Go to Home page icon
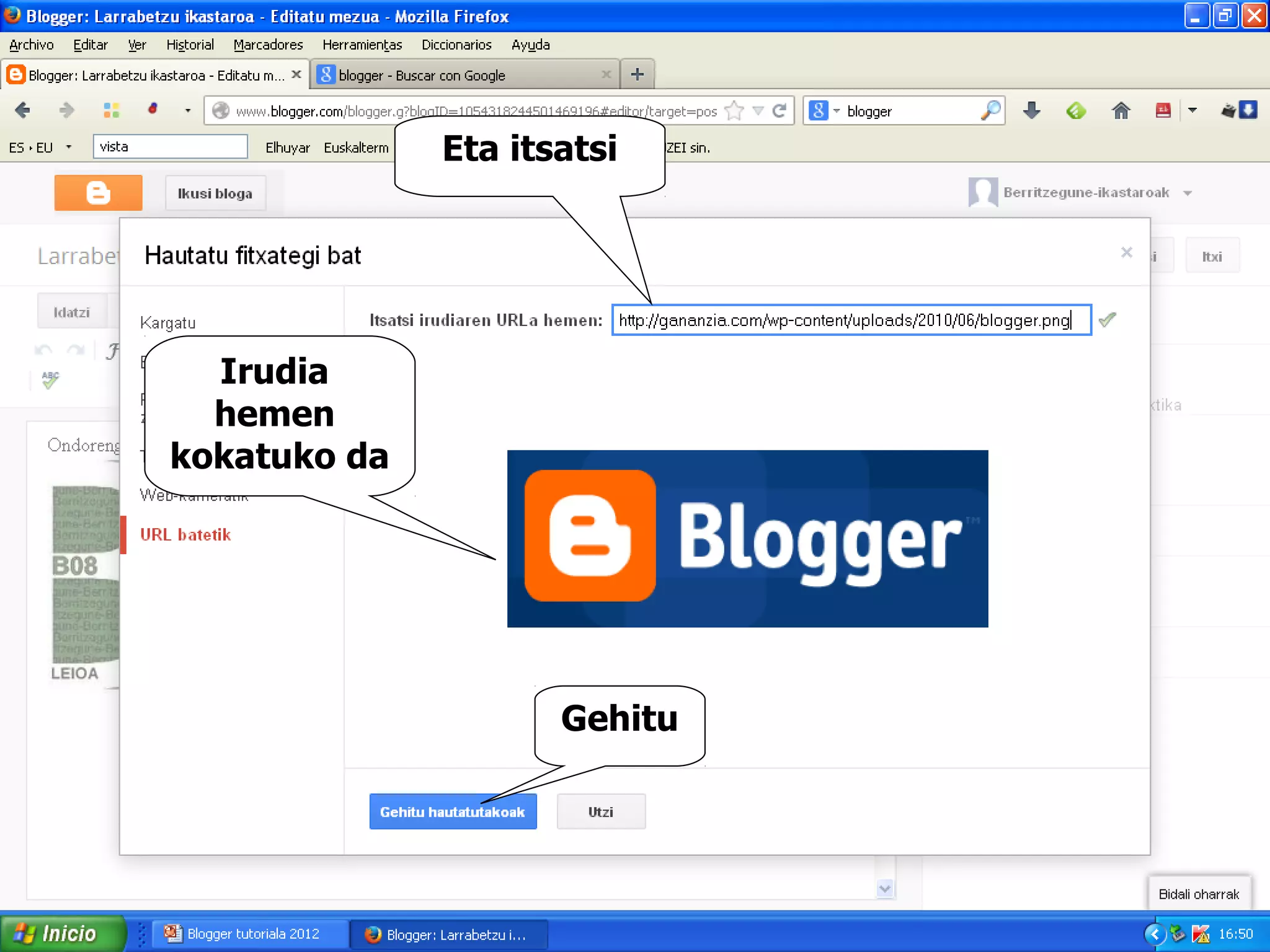The width and height of the screenshot is (1270, 952). coord(1121,111)
